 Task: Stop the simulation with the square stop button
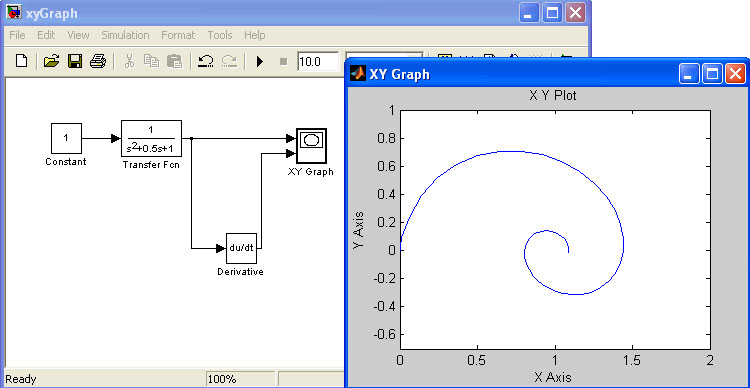[283, 61]
